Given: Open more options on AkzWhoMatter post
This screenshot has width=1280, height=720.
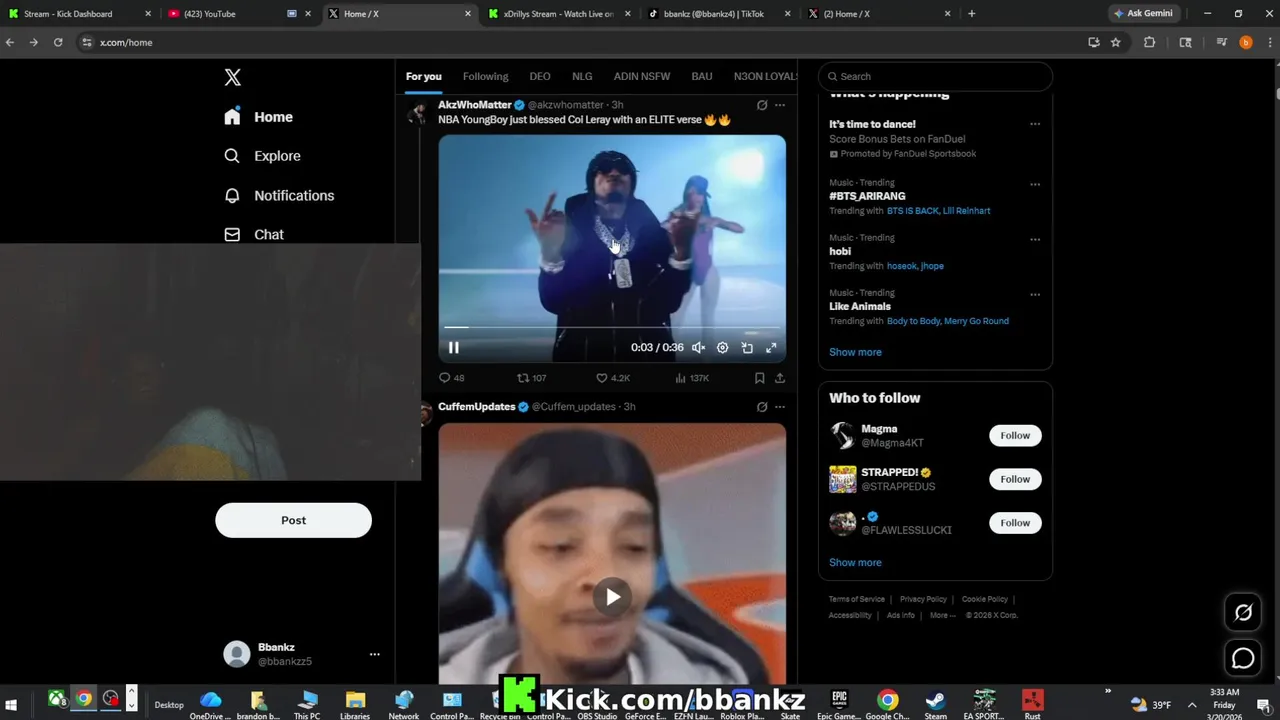Looking at the screenshot, I should 780,104.
